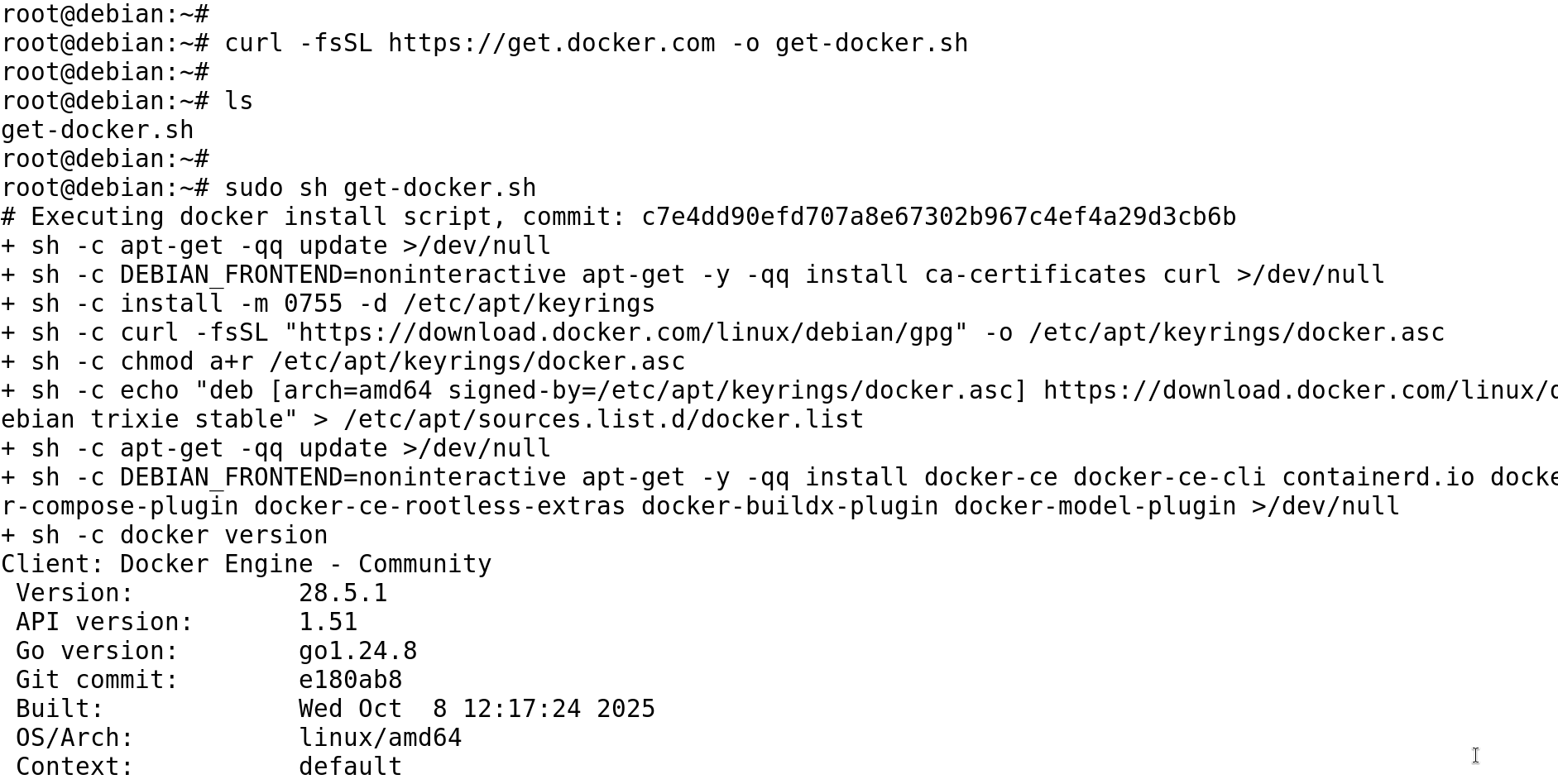Viewport: 1558px width, 784px height.
Task: Click the 0755 mode in the install command
Action: 313,304
